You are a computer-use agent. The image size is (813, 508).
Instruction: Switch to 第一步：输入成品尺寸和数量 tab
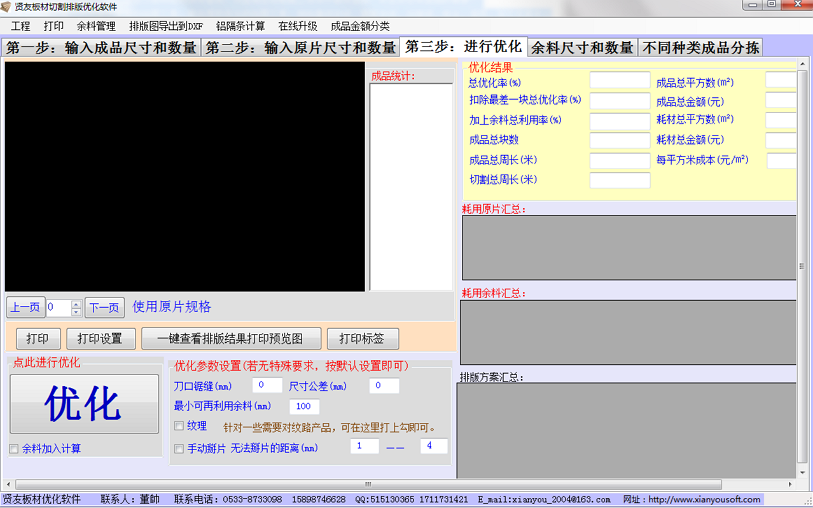(x=101, y=48)
